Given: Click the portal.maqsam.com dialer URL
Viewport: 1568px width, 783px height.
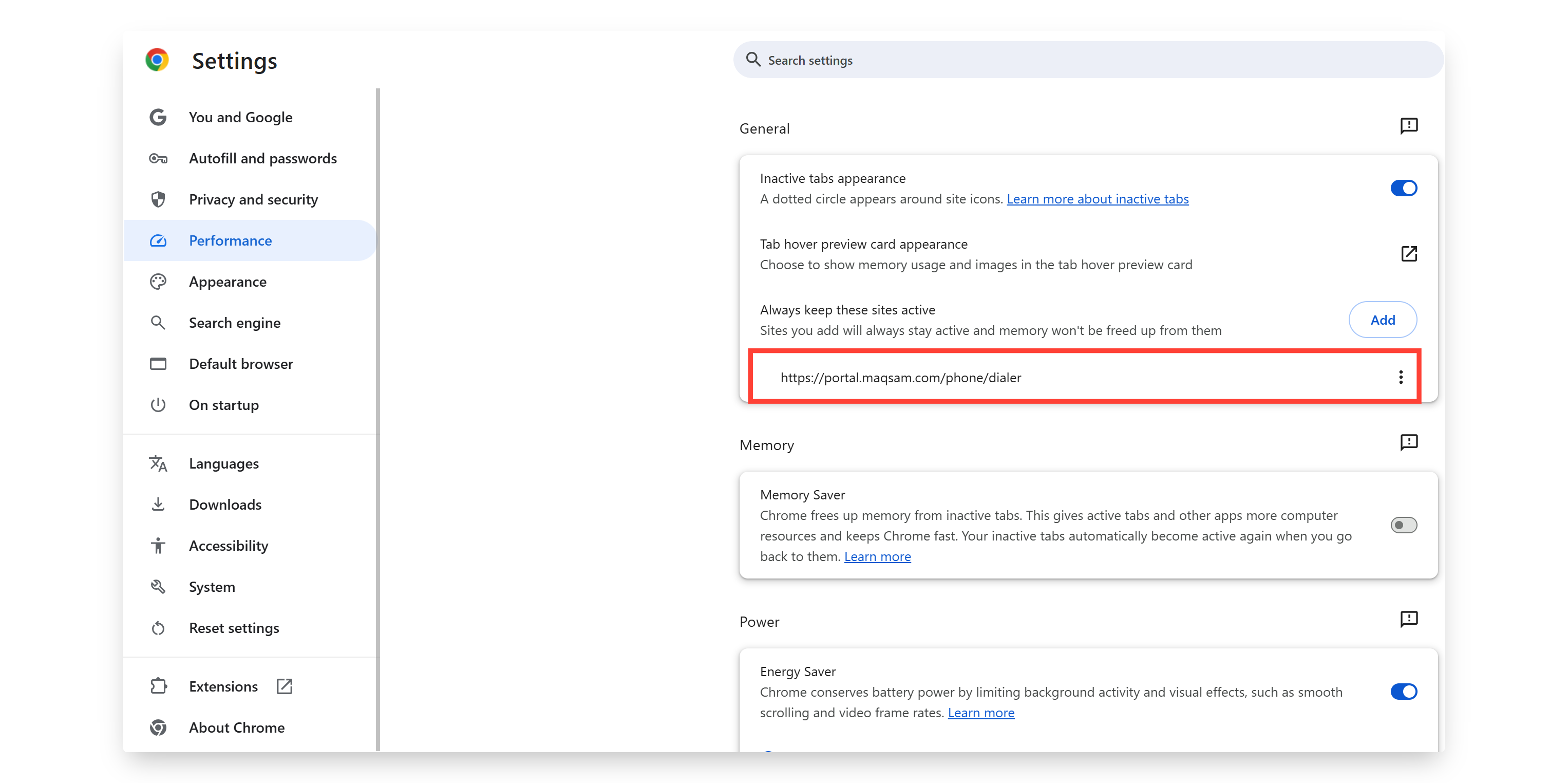Looking at the screenshot, I should [x=900, y=378].
